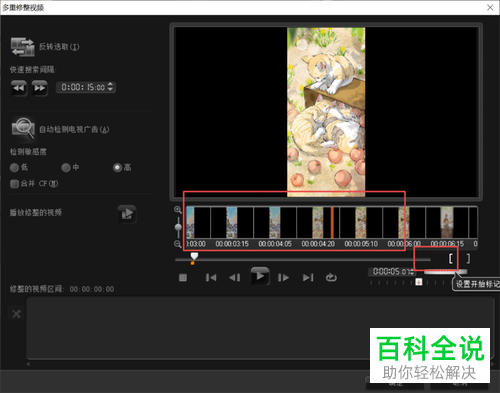The image size is (500, 393).
Task: Click the orange playhead marker in the filmstrip
Action: point(332,222)
